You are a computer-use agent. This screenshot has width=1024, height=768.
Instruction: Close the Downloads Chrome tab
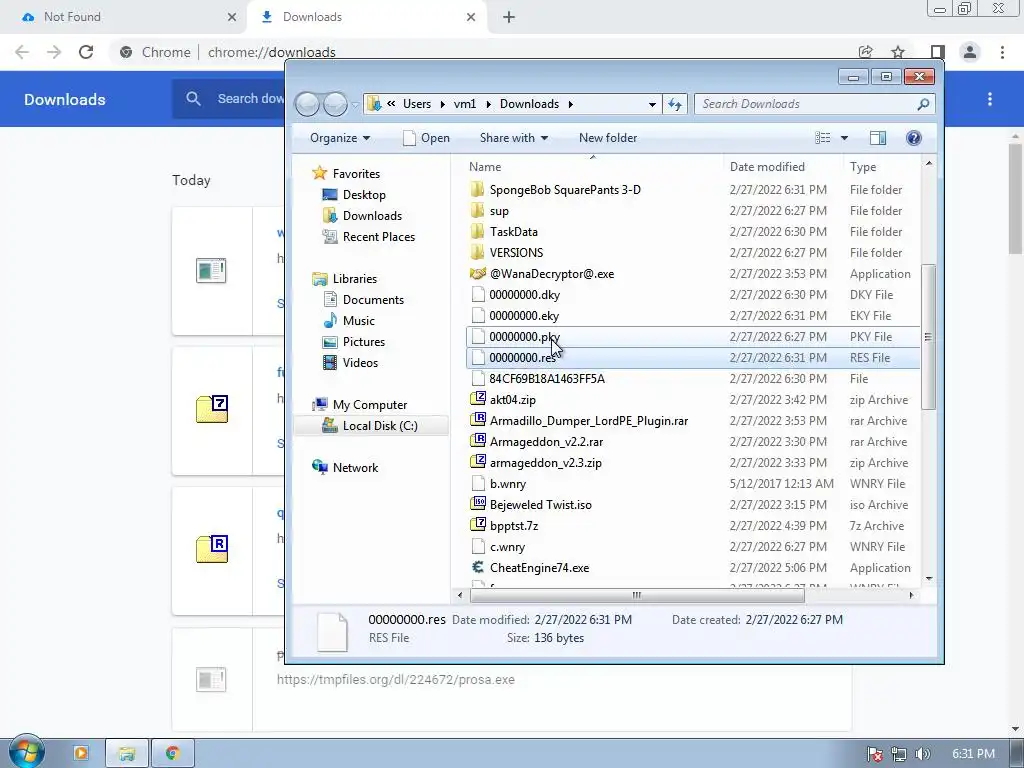click(471, 17)
